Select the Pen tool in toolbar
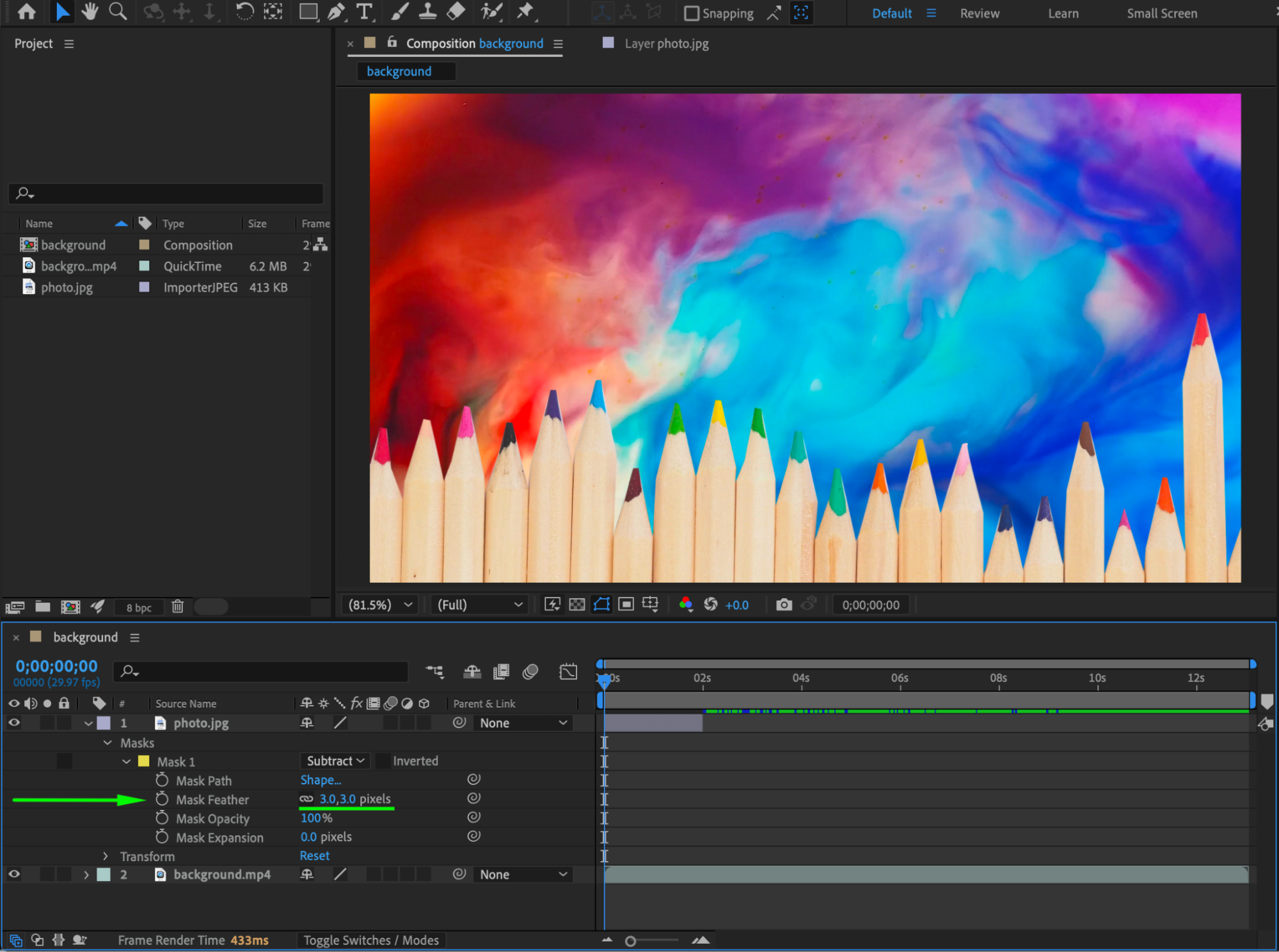This screenshot has height=952, width=1279. coord(335,12)
